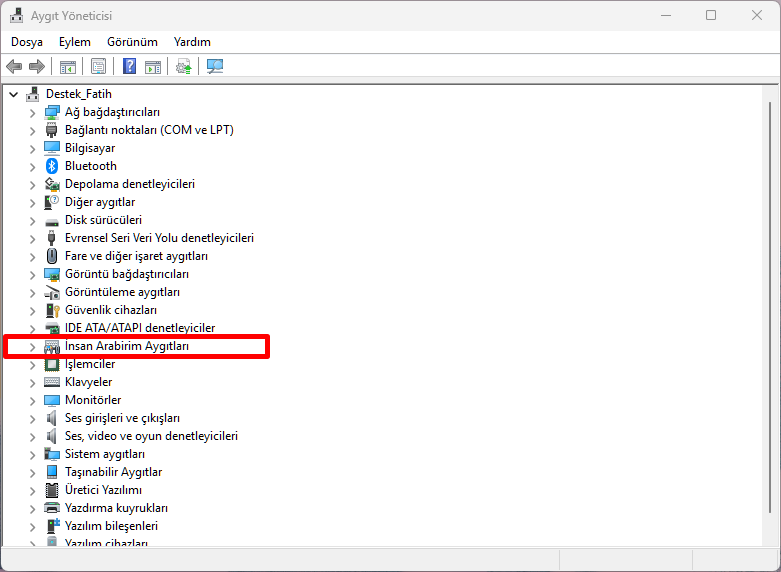Open the Eylem menu

[75, 42]
